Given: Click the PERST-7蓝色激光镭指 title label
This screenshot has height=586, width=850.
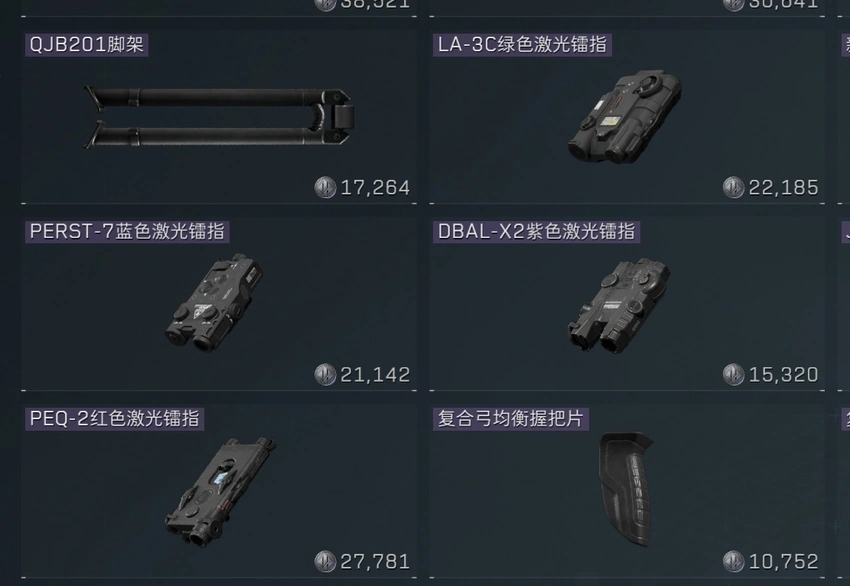Looking at the screenshot, I should [x=127, y=231].
